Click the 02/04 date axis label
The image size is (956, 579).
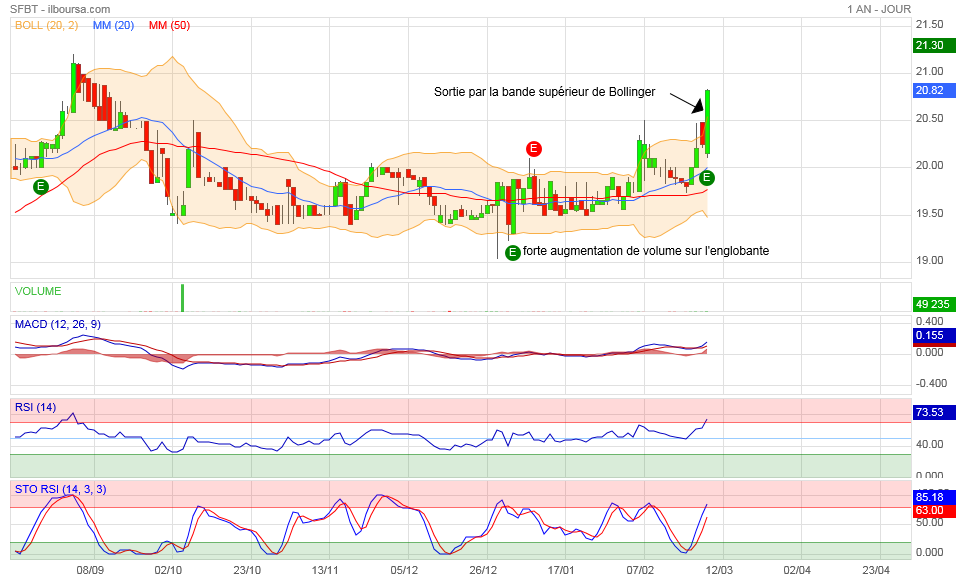[x=797, y=570]
